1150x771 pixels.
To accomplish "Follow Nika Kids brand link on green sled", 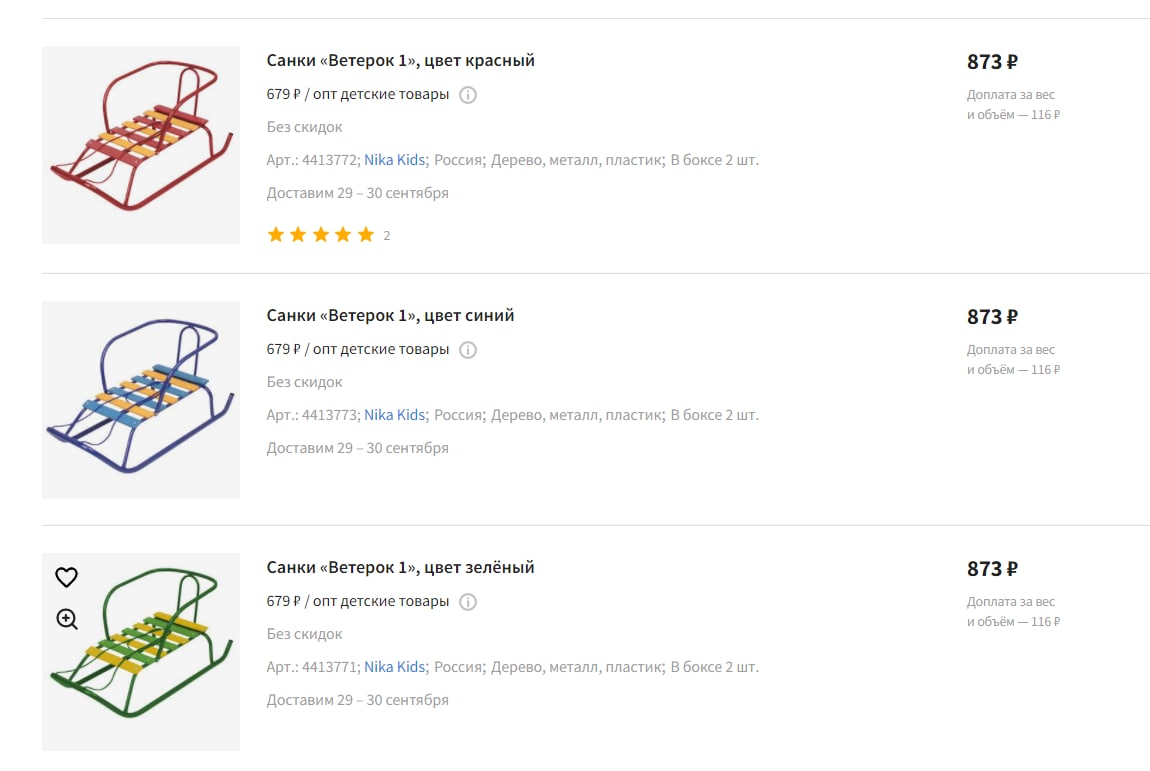I will (395, 667).
